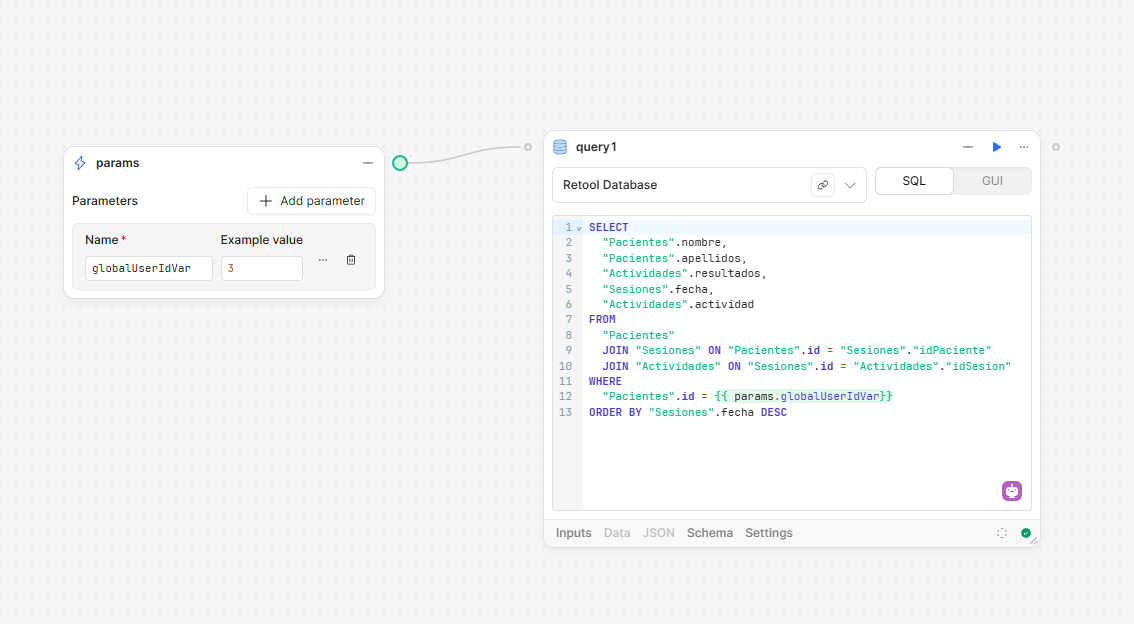Screen dimensions: 1134x624
Task: Expand the Retool Database resource dropdown
Action: coord(850,185)
